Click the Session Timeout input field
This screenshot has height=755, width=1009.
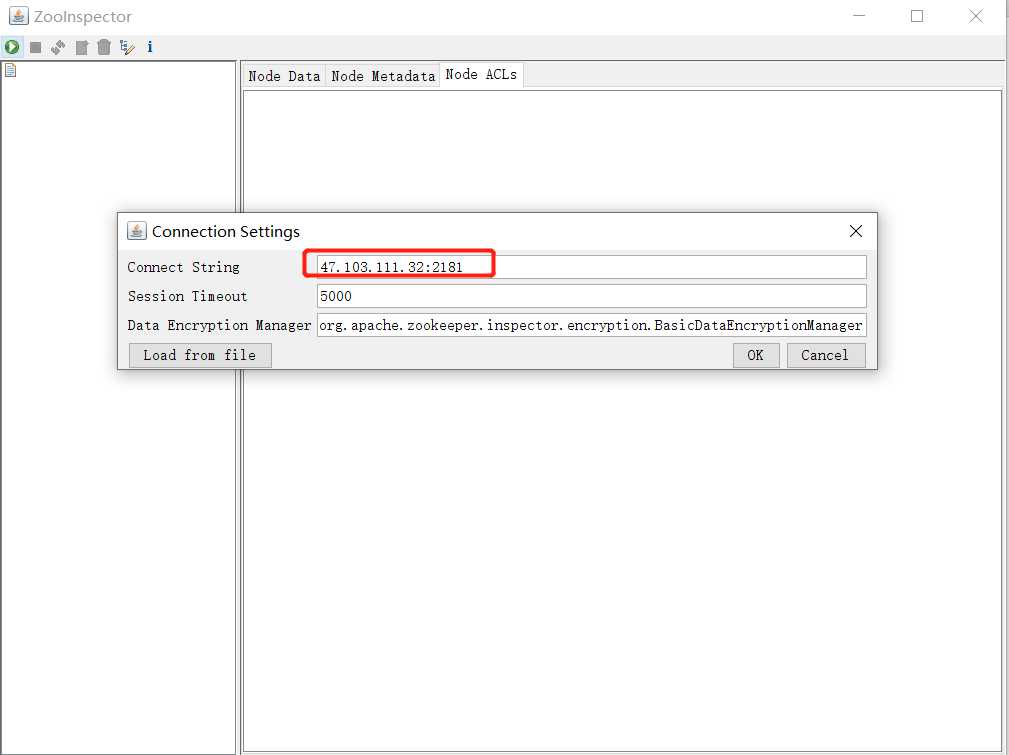click(591, 296)
